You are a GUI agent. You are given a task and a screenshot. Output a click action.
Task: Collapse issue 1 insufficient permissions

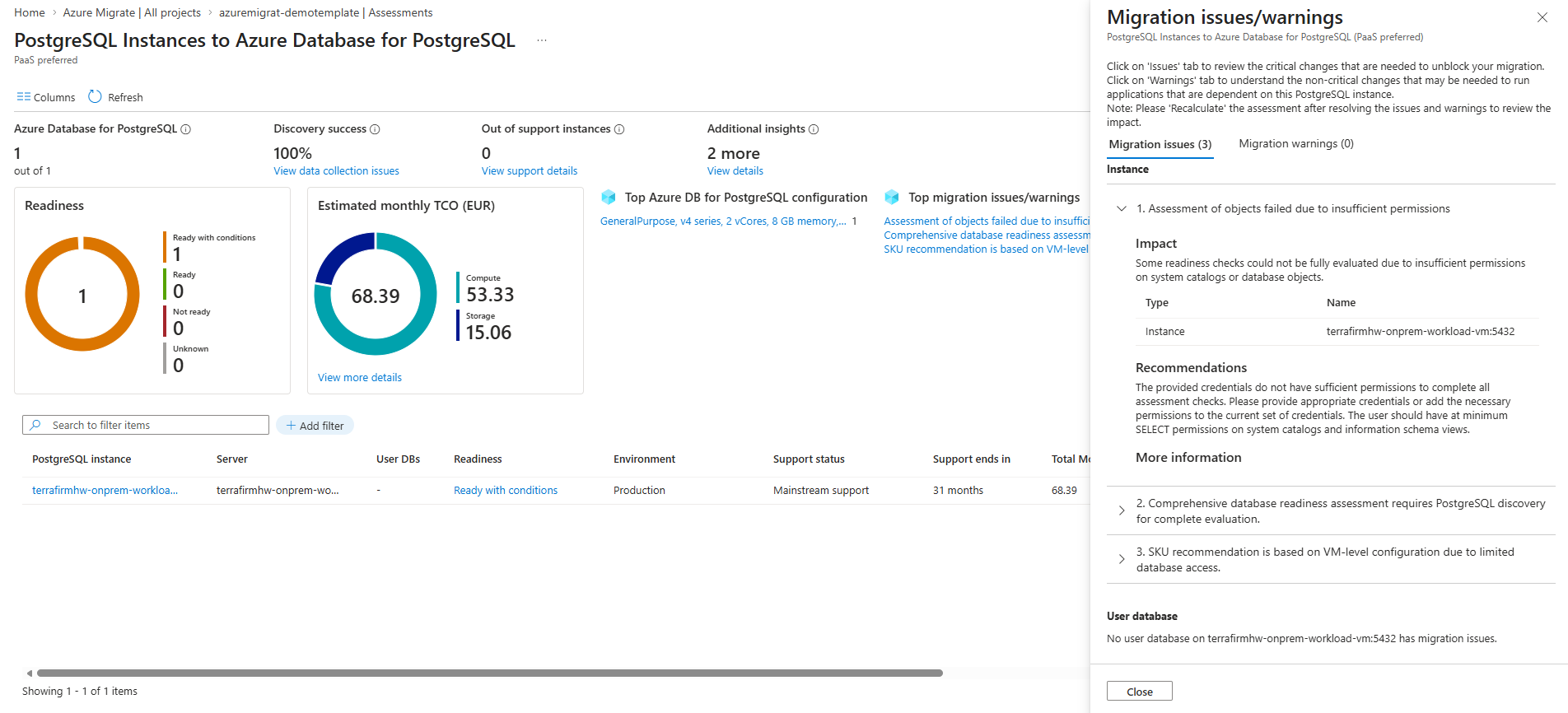[x=1122, y=208]
